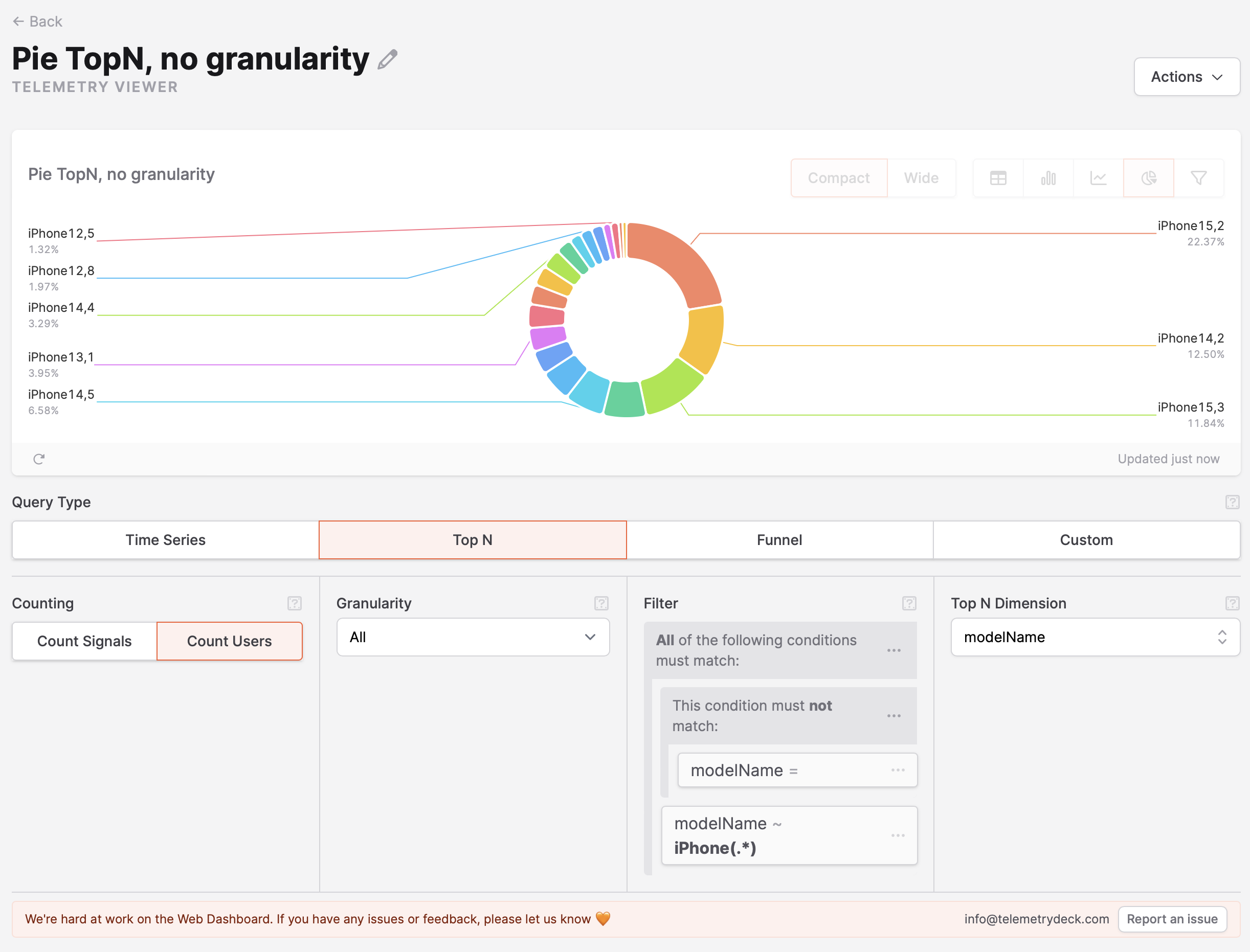Open Top N Dimension modelName selector
1250x952 pixels.
coord(1095,637)
